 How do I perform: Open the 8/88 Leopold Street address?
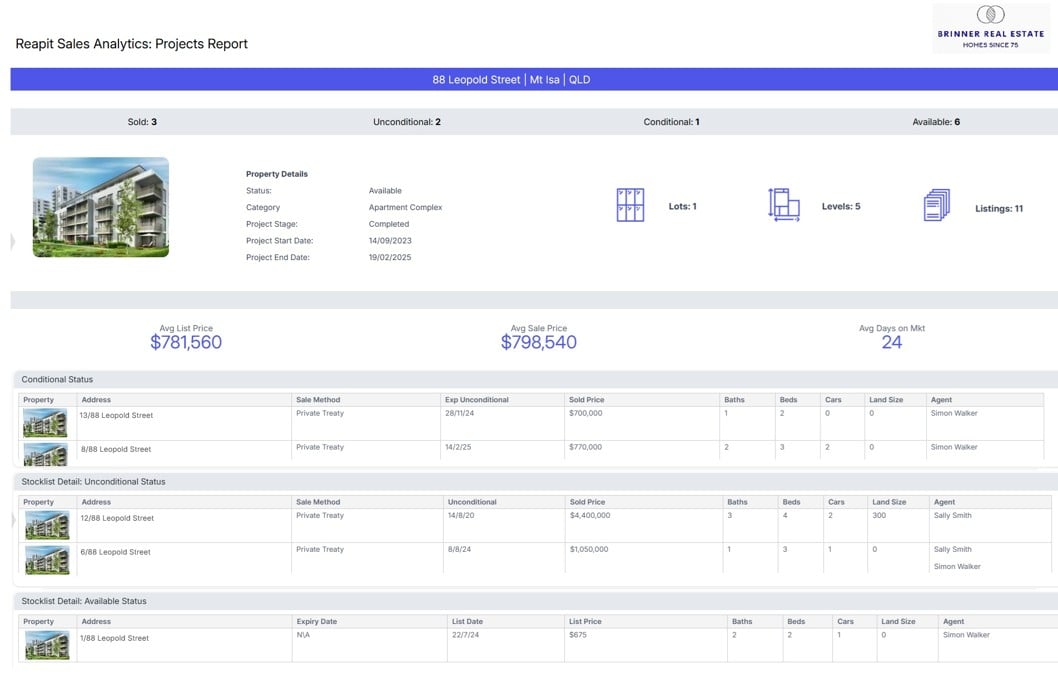coord(116,449)
